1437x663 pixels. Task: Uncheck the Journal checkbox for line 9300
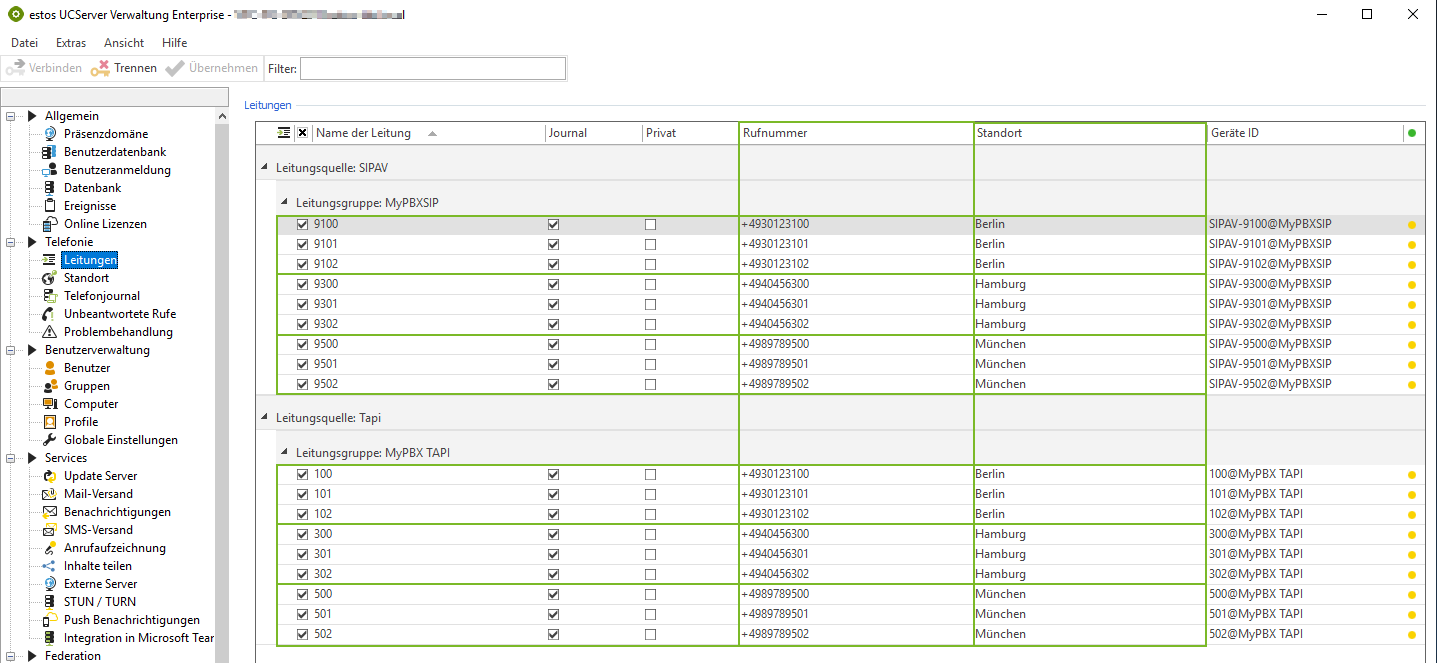click(x=554, y=284)
